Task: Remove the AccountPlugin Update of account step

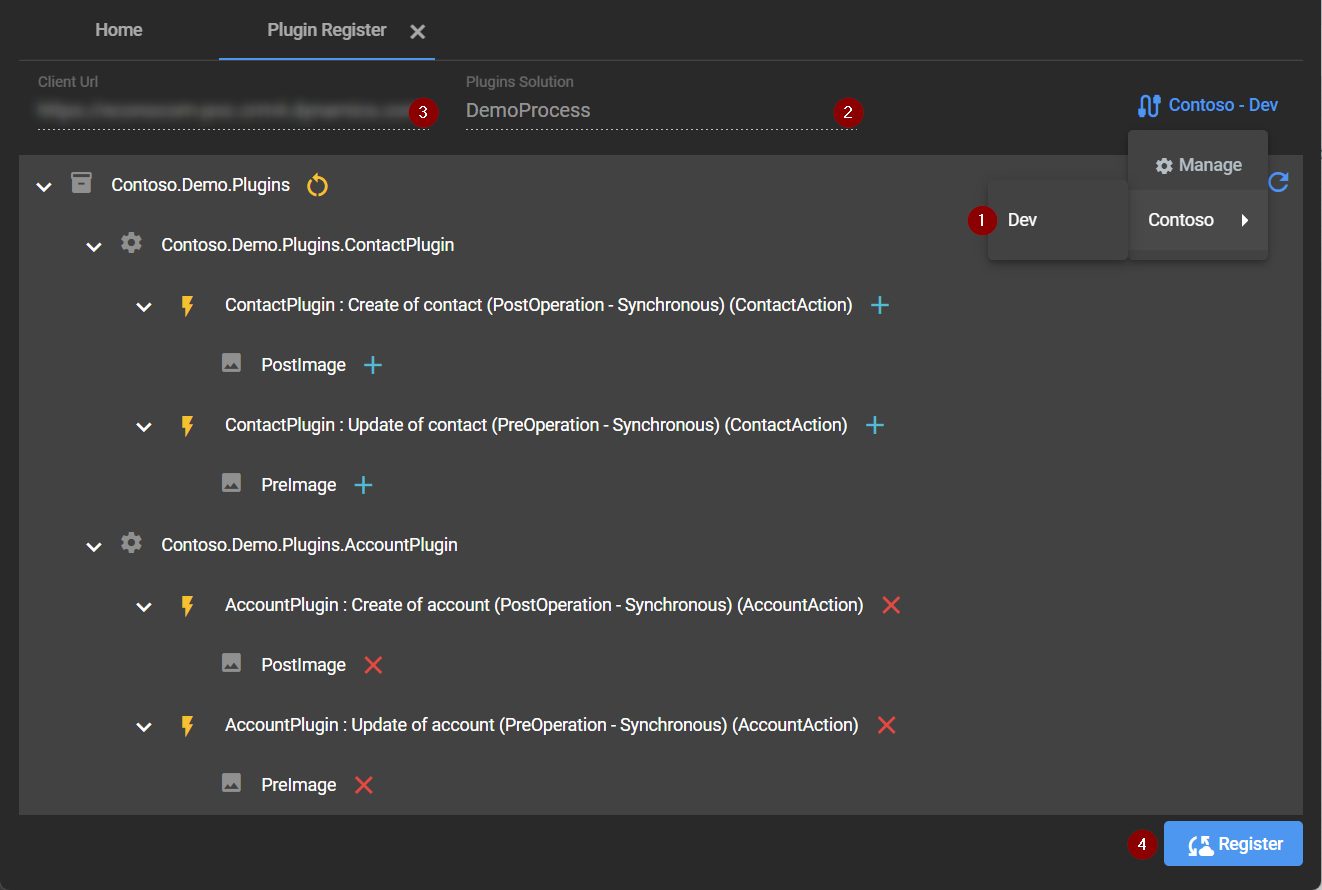Action: click(886, 725)
